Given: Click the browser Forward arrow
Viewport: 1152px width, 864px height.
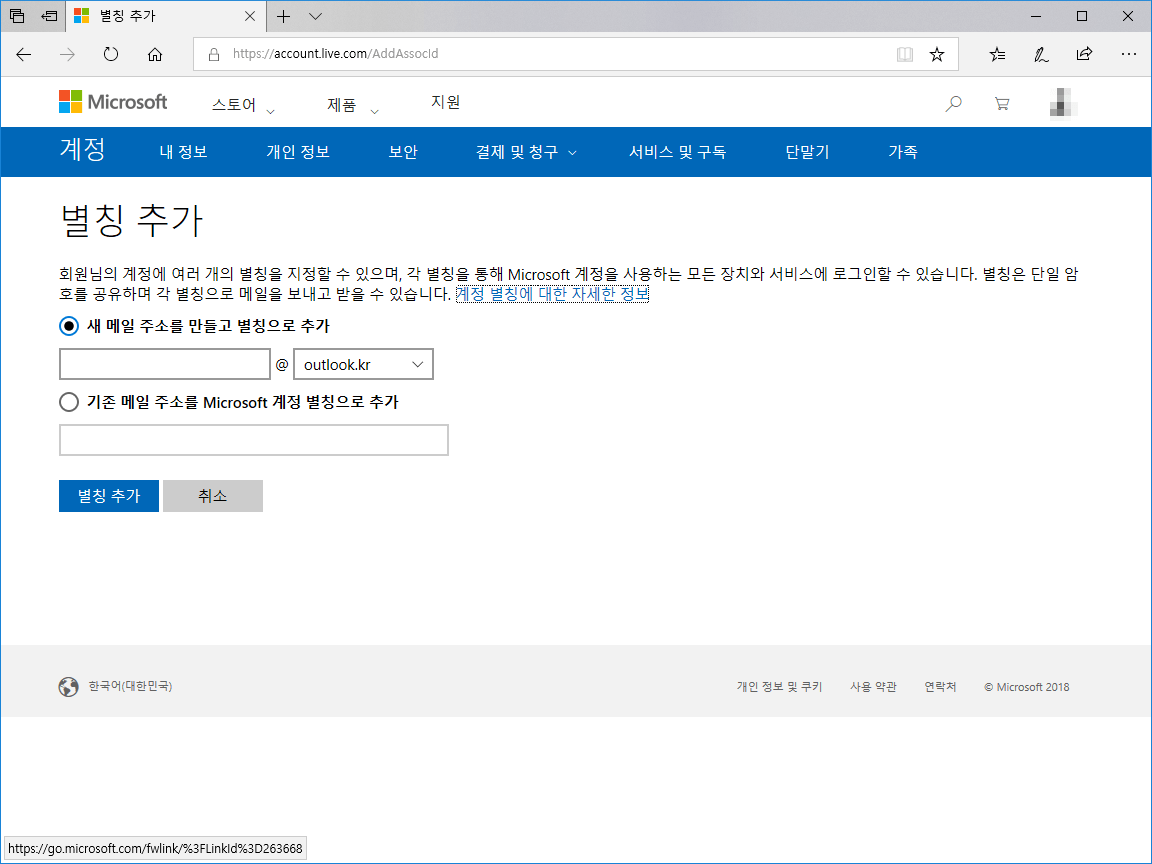Looking at the screenshot, I should coord(68,54).
